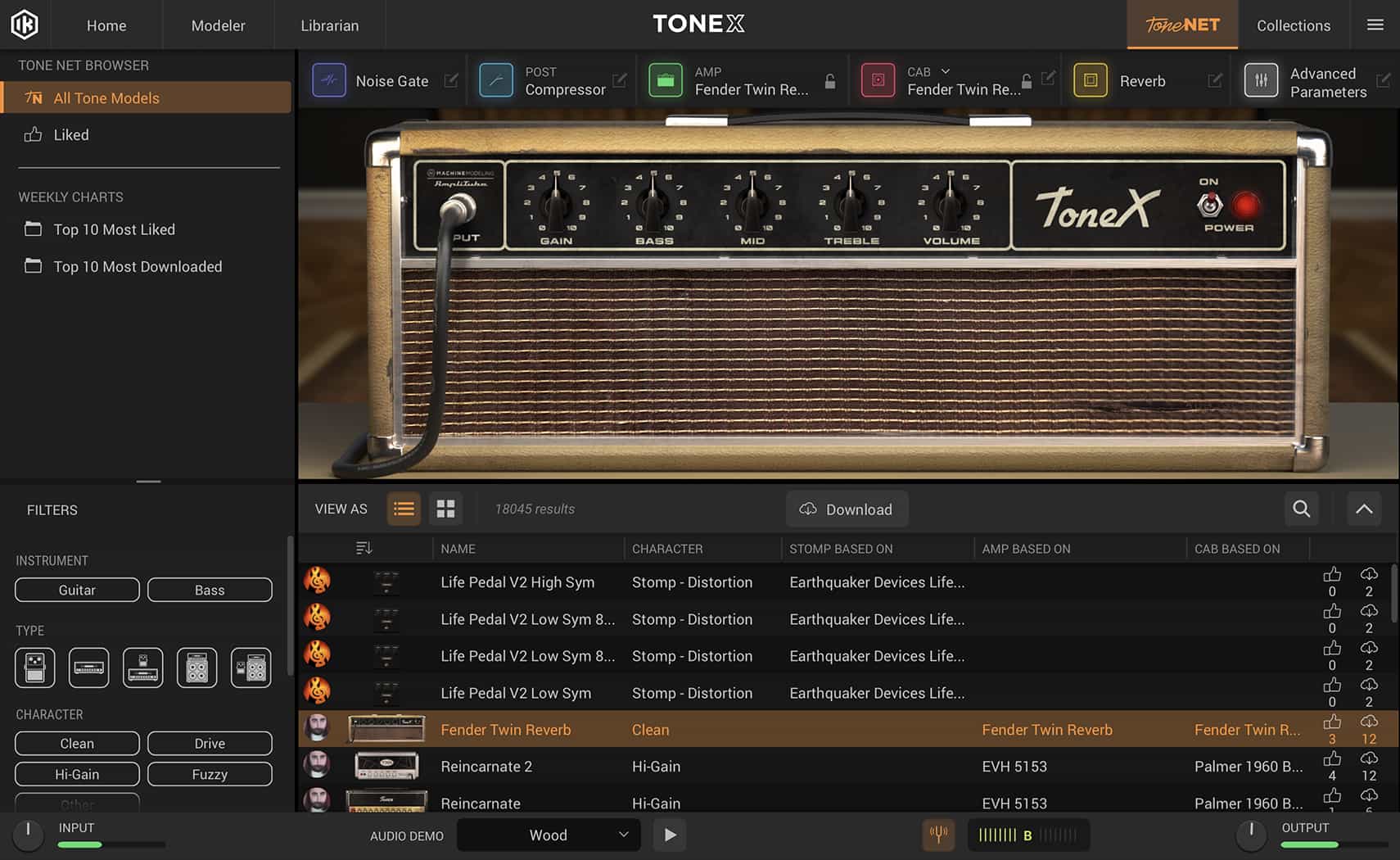Toggle the Reverb module icon
This screenshot has width=1400, height=860.
(x=1091, y=80)
